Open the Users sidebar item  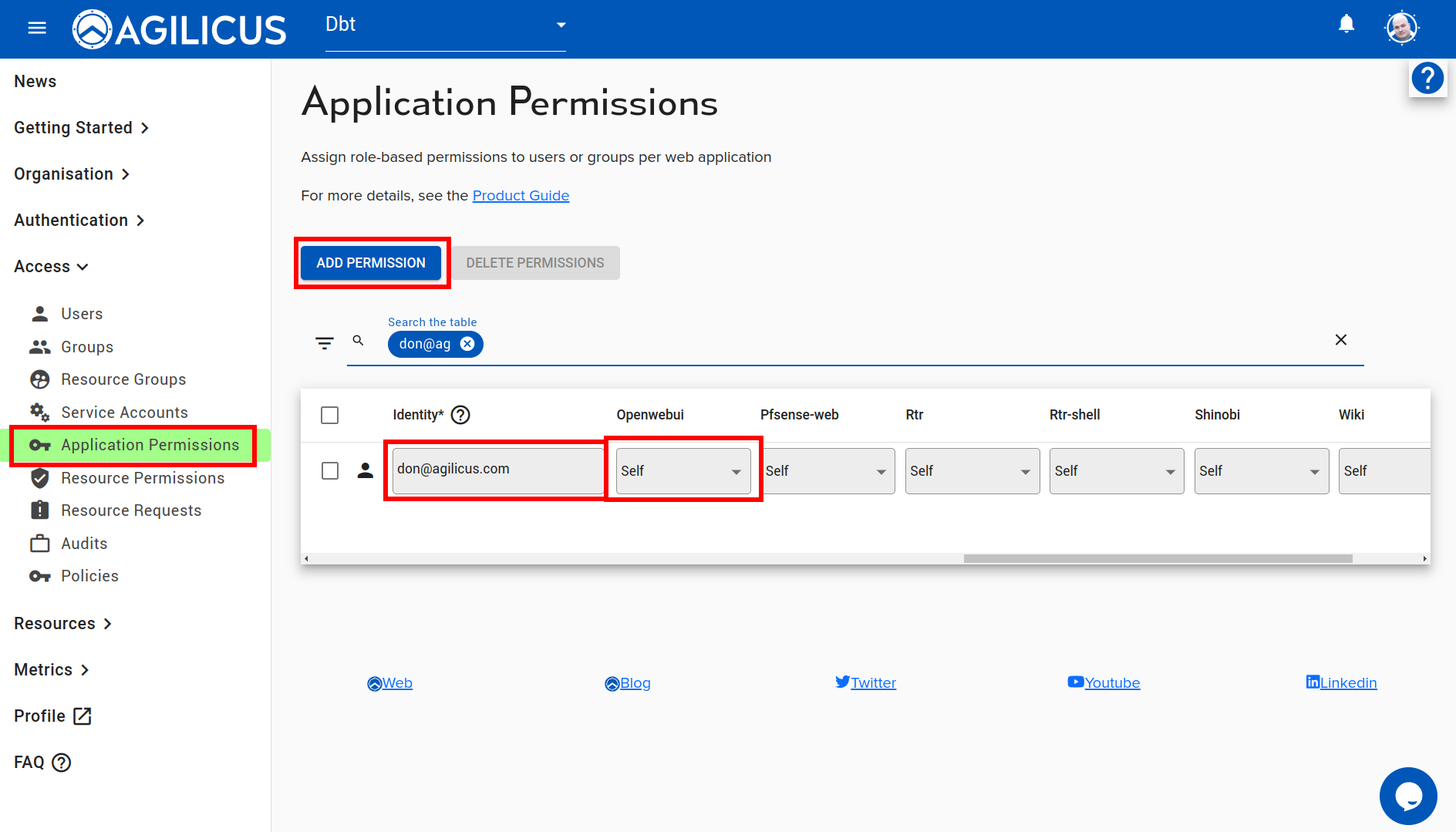click(82, 314)
